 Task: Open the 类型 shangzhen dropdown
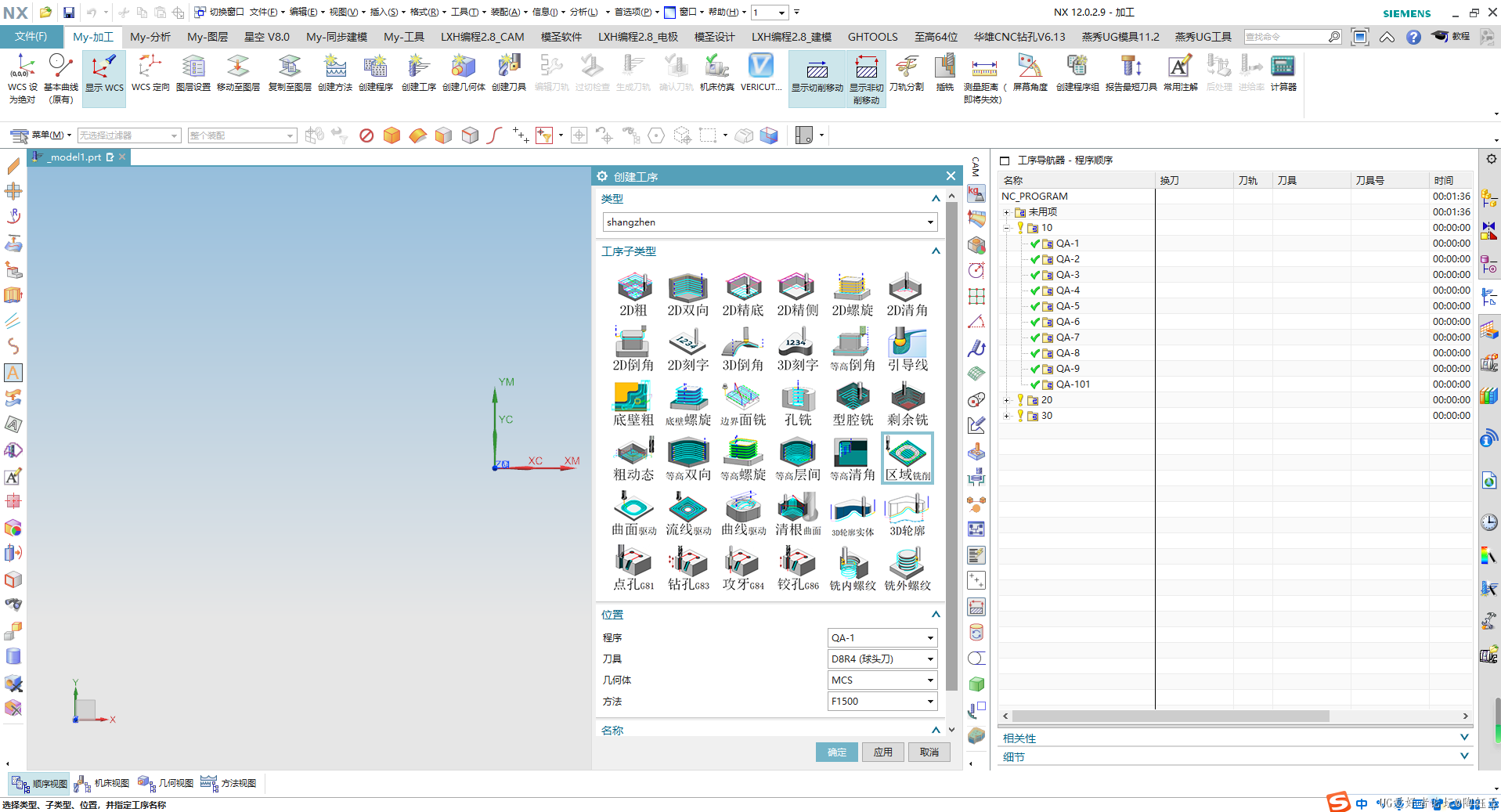tap(770, 222)
